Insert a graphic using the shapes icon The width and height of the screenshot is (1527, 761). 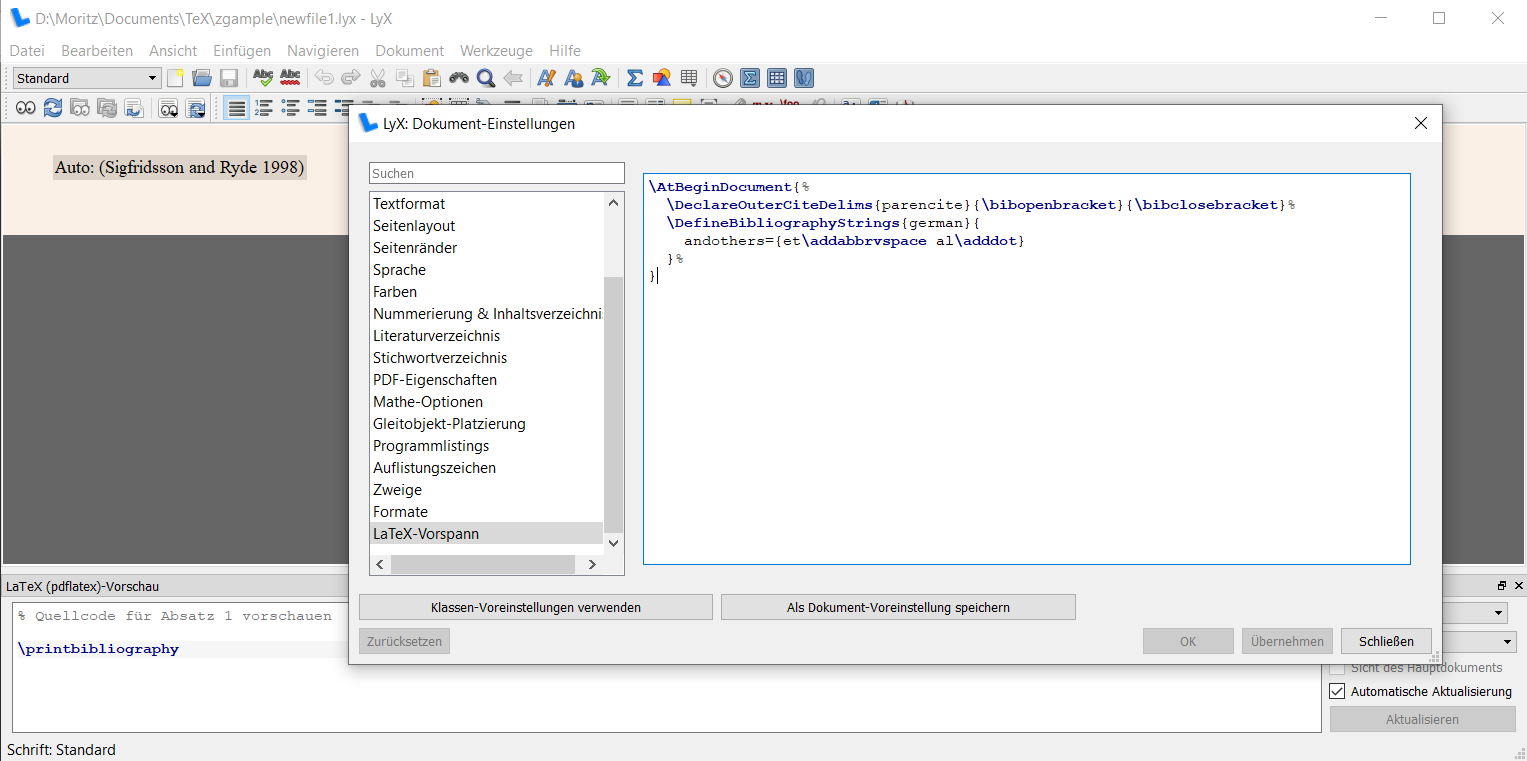tap(661, 78)
